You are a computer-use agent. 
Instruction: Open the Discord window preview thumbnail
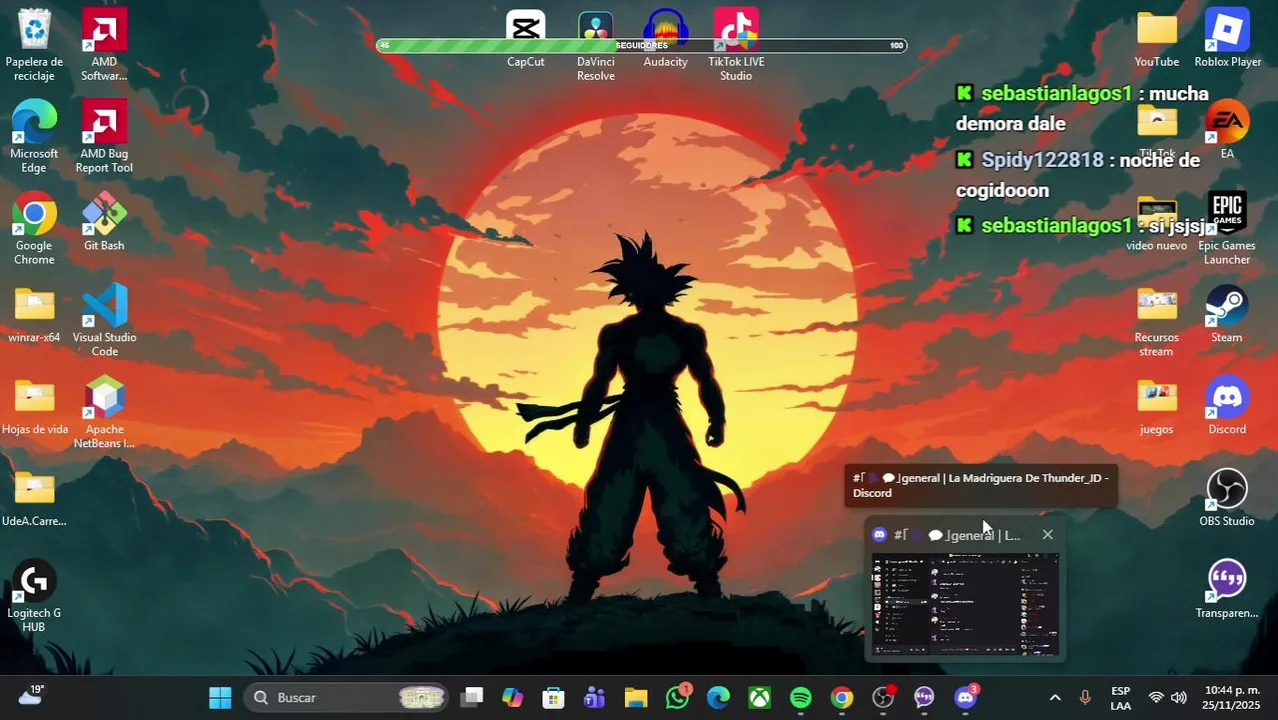(x=965, y=604)
